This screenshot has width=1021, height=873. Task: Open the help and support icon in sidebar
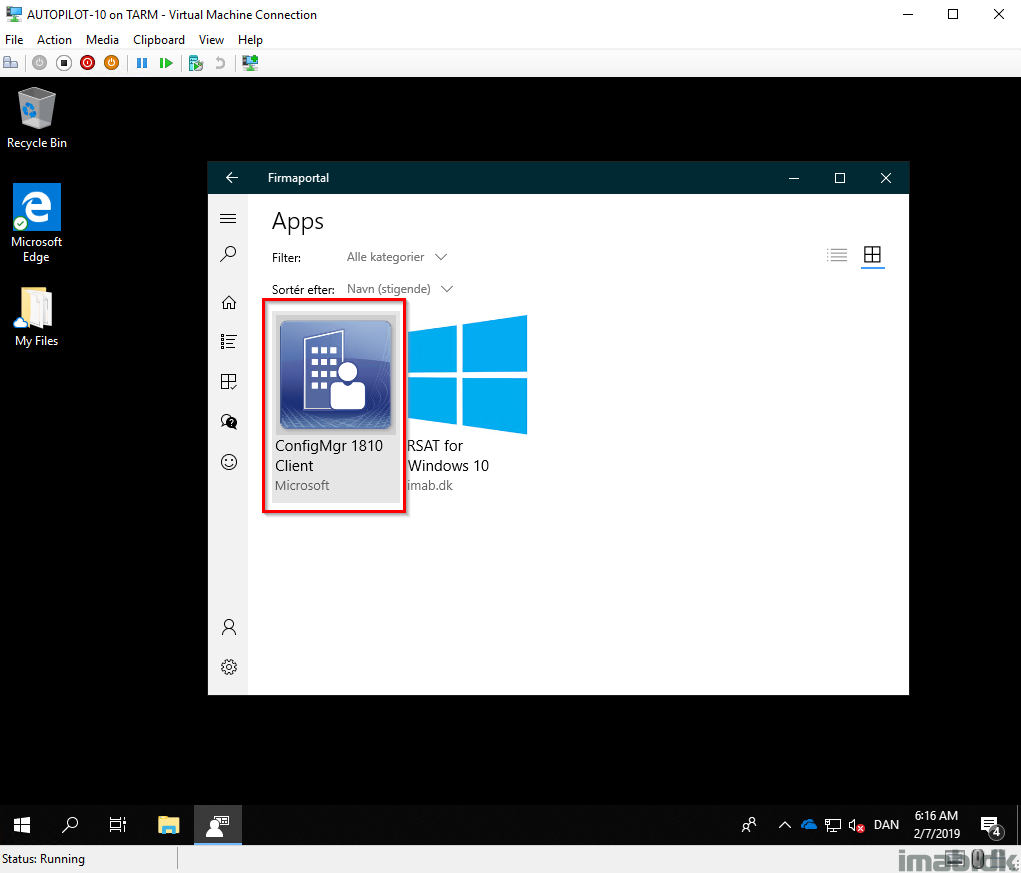coord(229,422)
